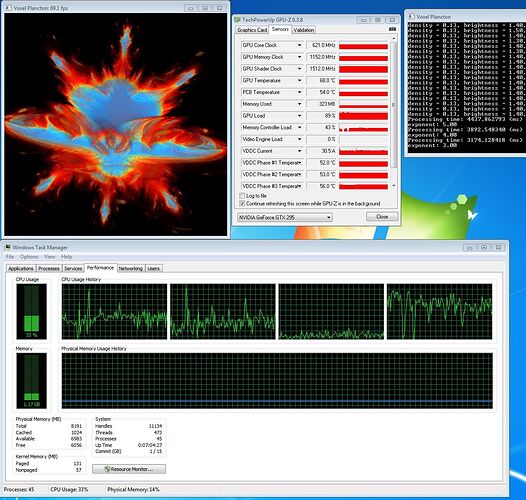Maximize the GPU-Z window
Screen dimensions: 526x500
point(378,20)
